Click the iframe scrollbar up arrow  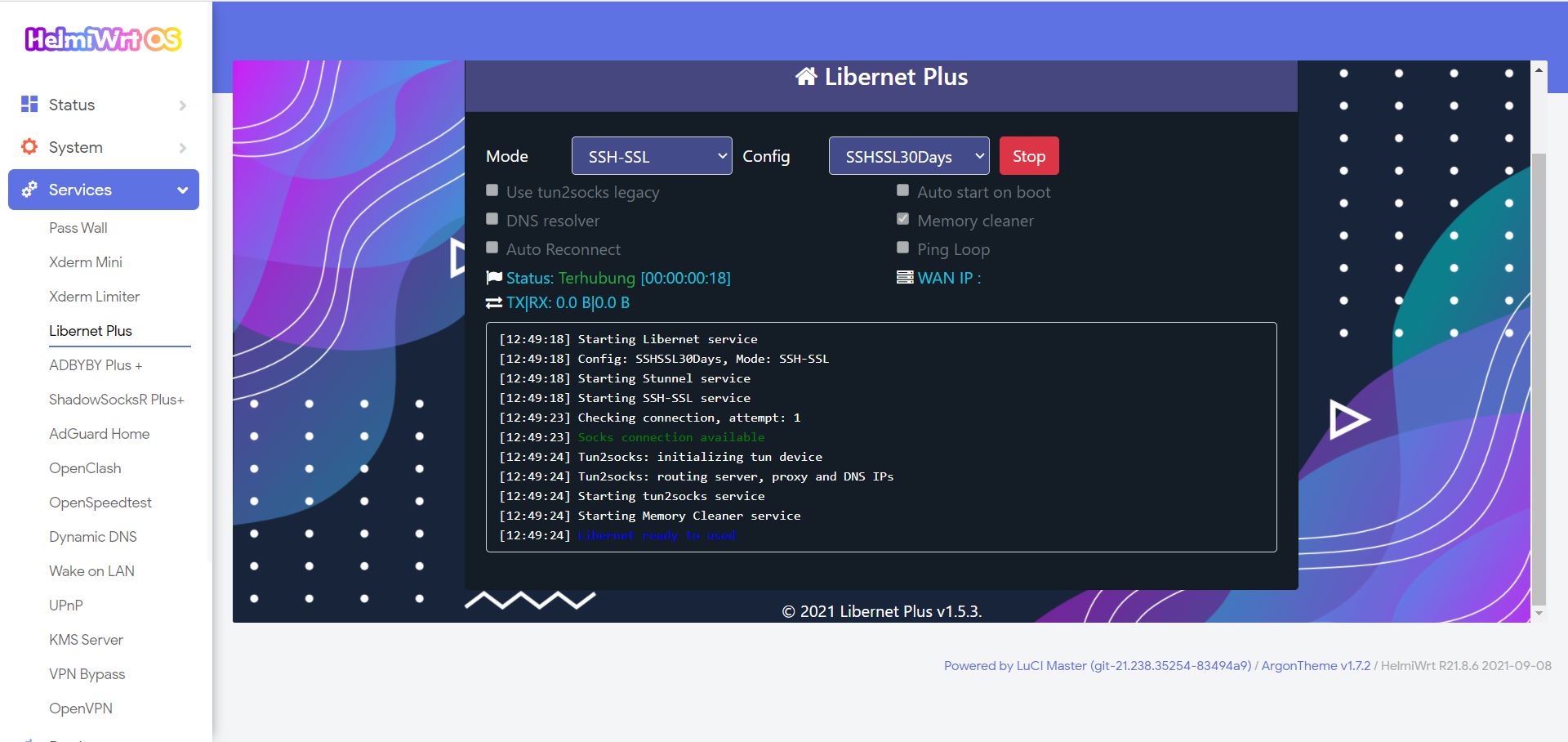coord(1539,69)
